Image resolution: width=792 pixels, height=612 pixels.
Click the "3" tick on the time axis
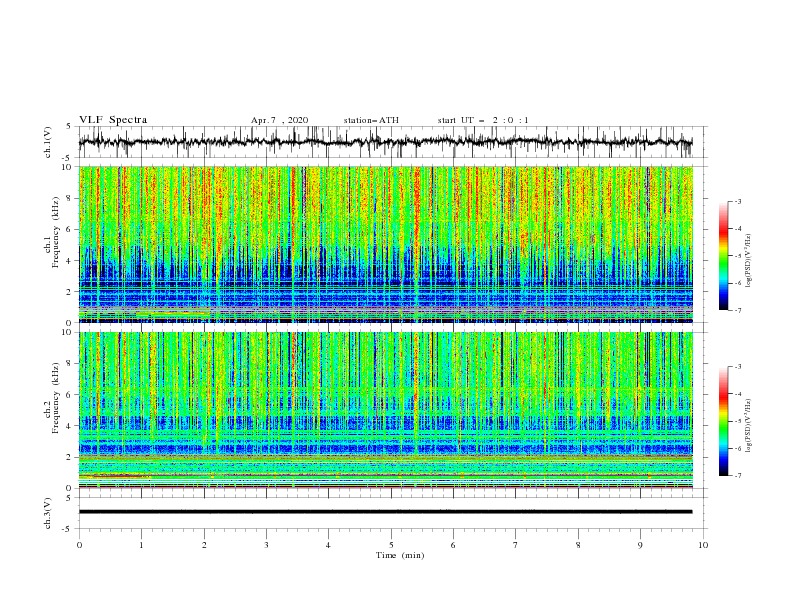click(x=266, y=545)
